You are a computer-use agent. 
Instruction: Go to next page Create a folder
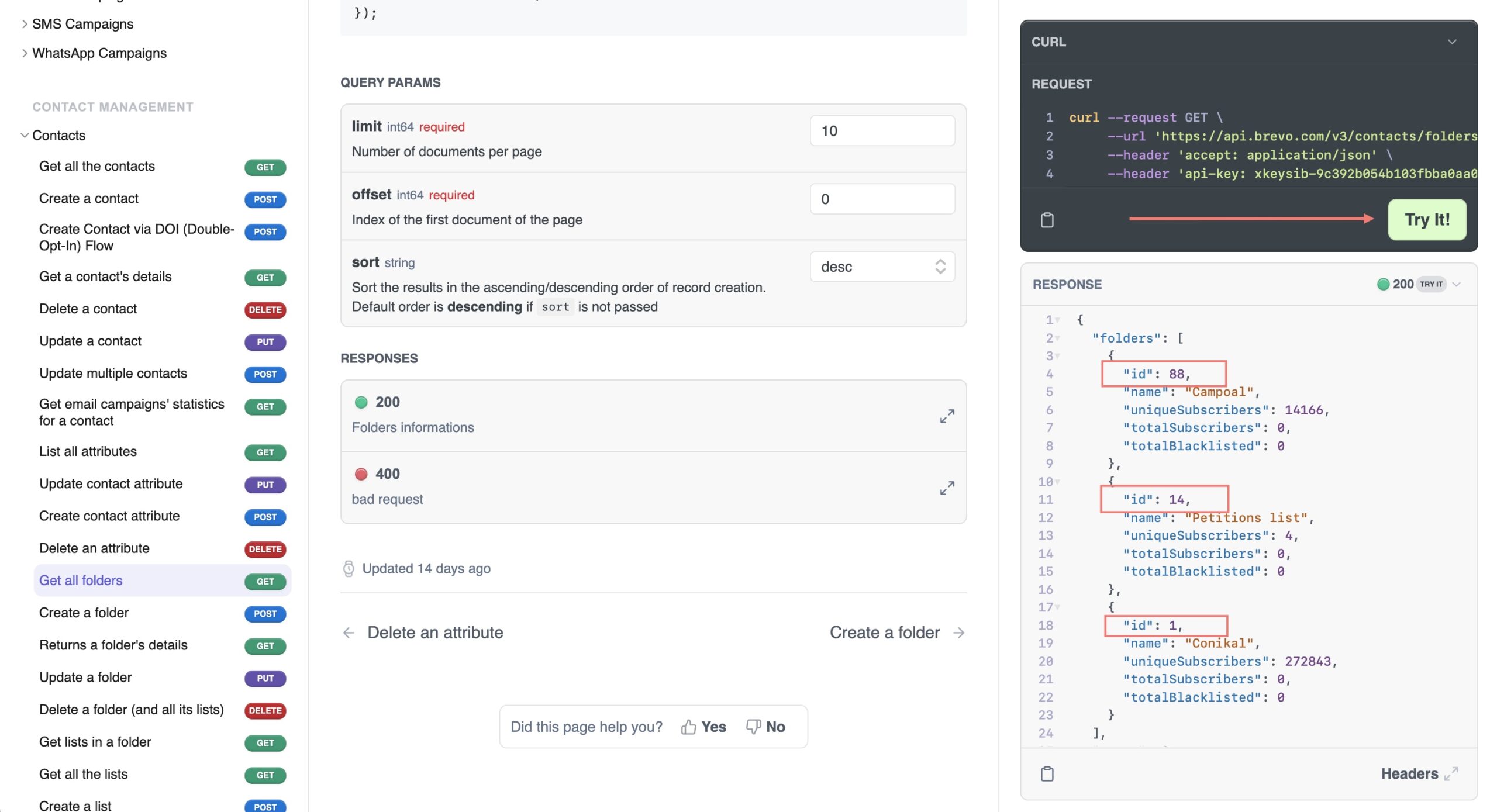click(896, 632)
